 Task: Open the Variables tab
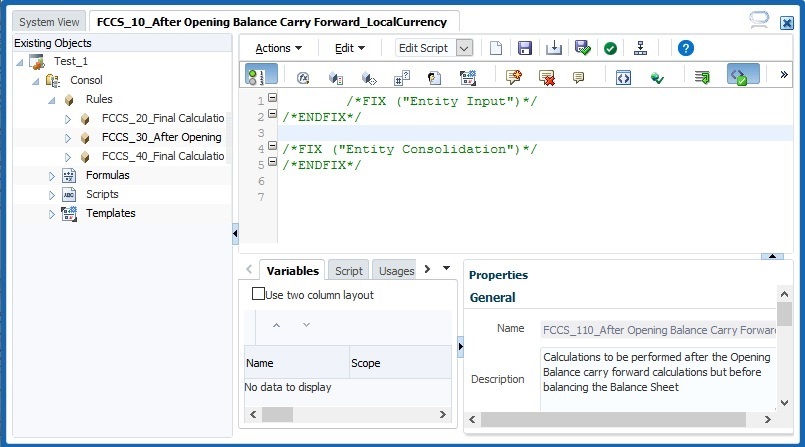tap(293, 270)
